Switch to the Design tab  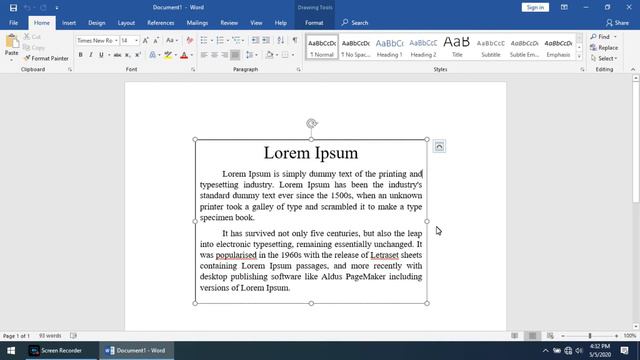[97, 23]
